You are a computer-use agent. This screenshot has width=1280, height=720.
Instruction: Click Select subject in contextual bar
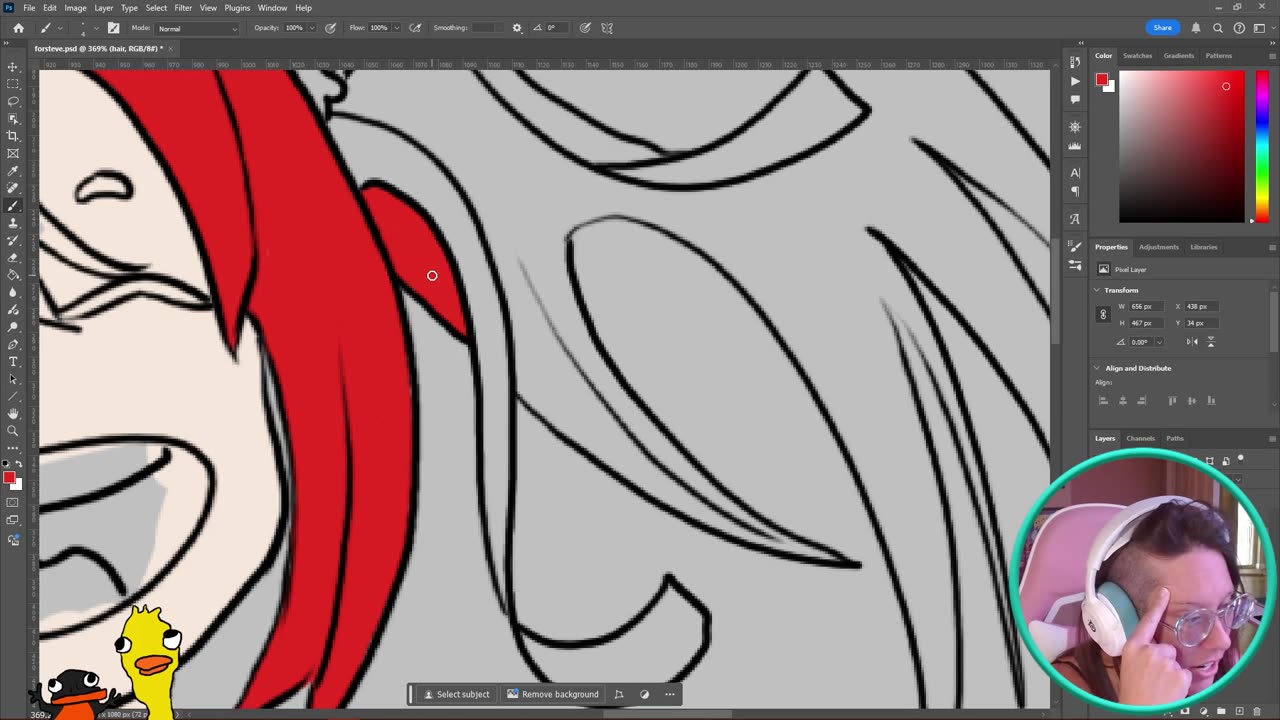point(456,694)
